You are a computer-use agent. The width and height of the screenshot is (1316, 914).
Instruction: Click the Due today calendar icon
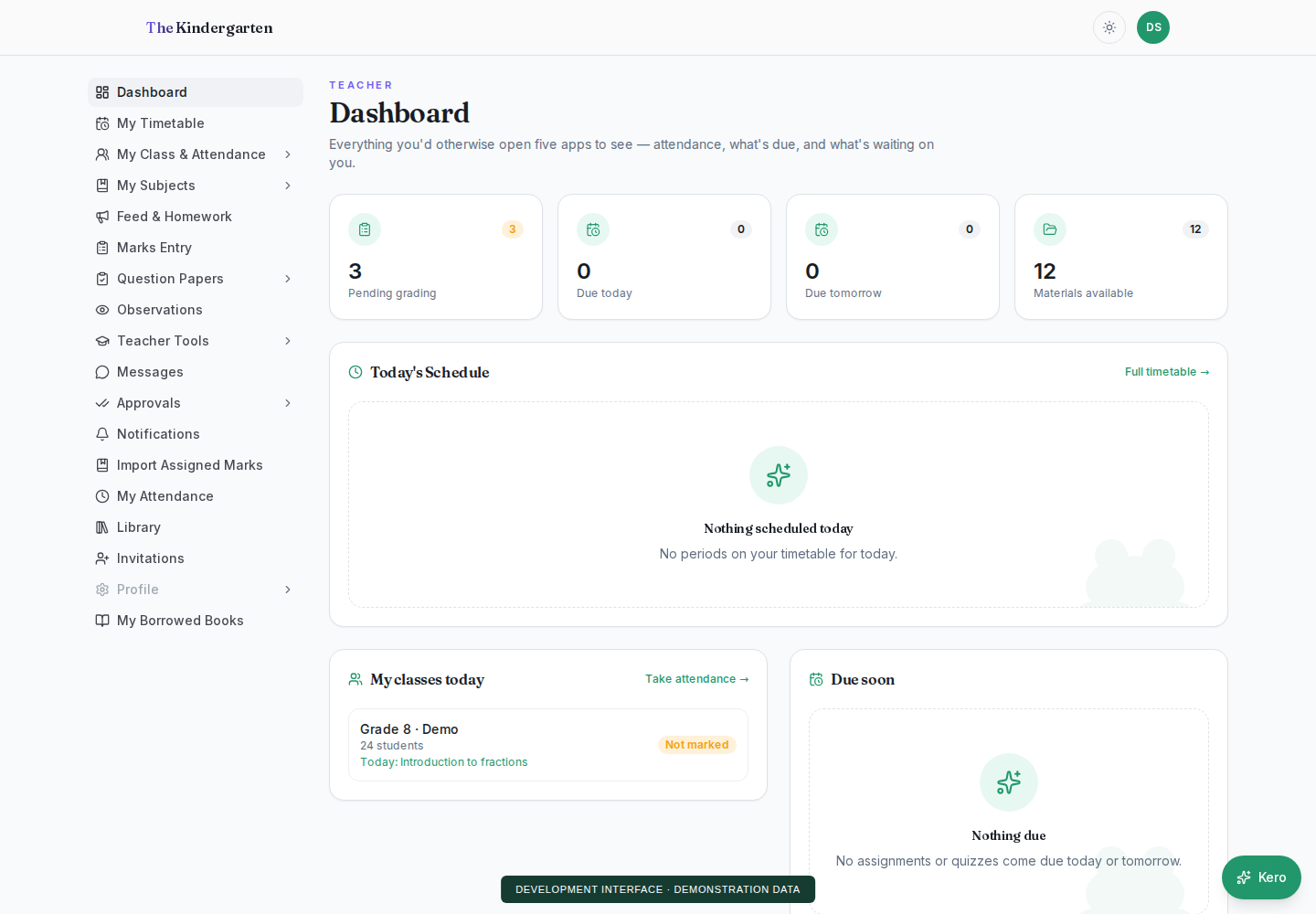pos(593,229)
